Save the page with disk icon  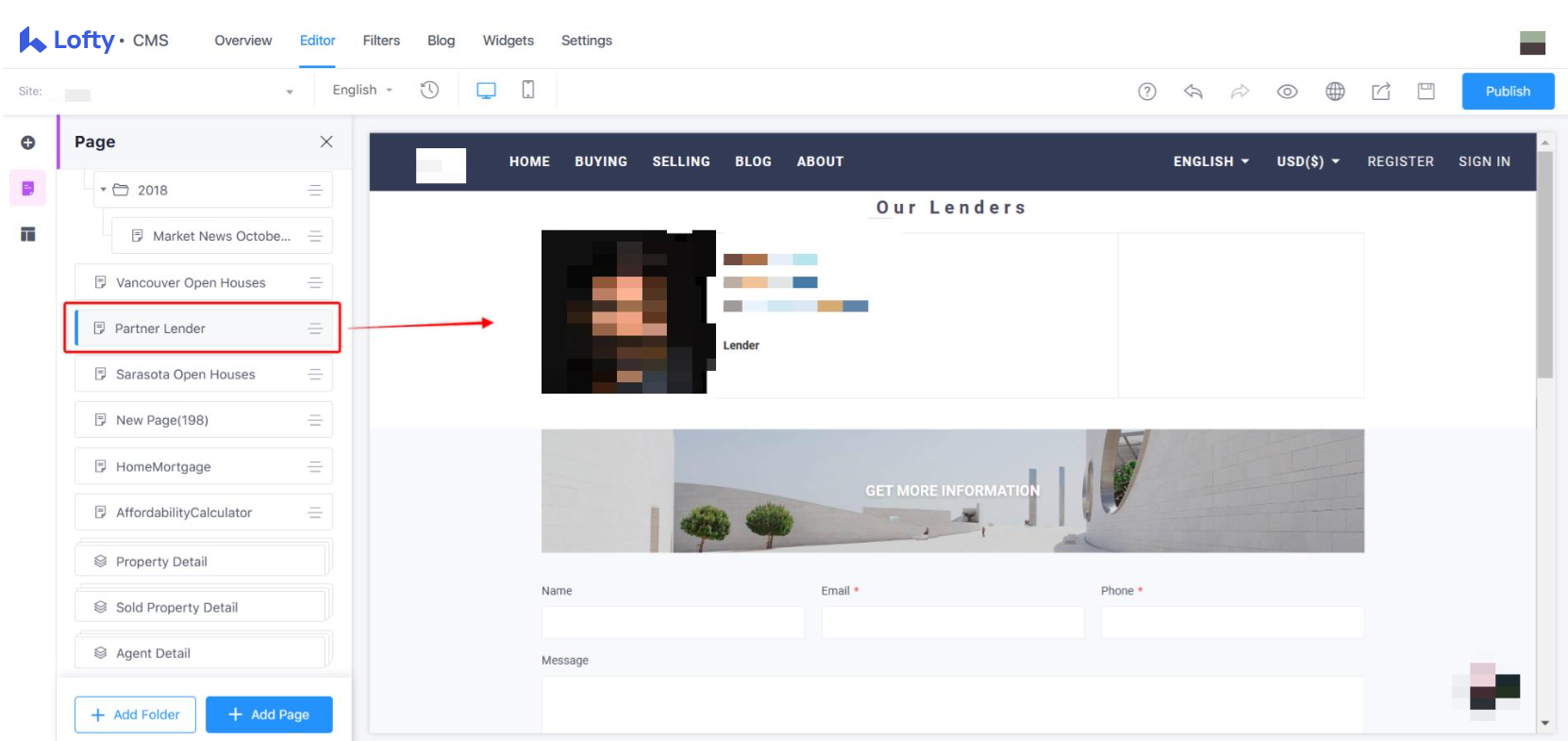pos(1426,92)
